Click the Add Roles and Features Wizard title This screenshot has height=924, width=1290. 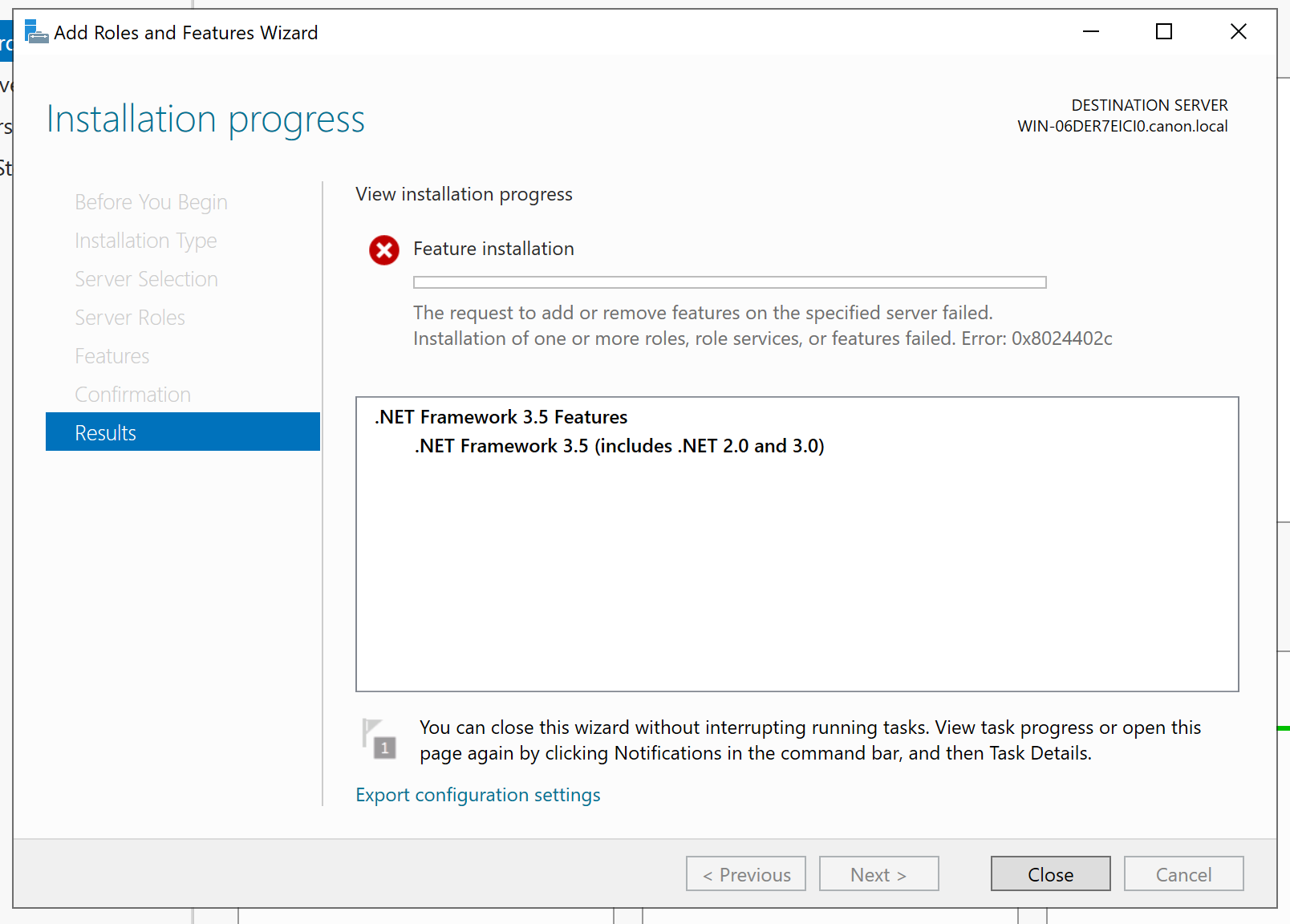(x=186, y=32)
